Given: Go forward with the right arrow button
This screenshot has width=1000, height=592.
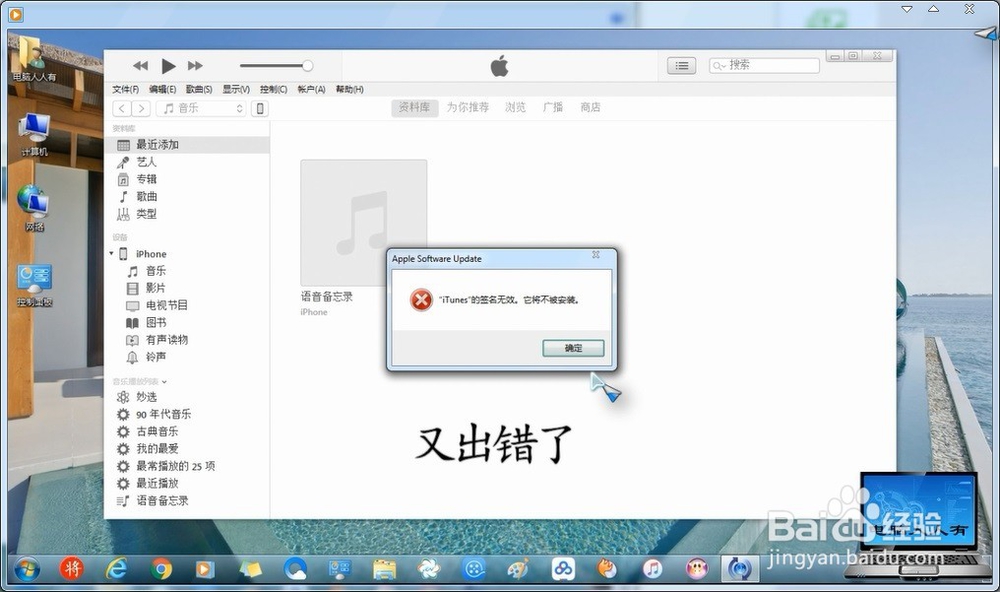Looking at the screenshot, I should point(142,108).
